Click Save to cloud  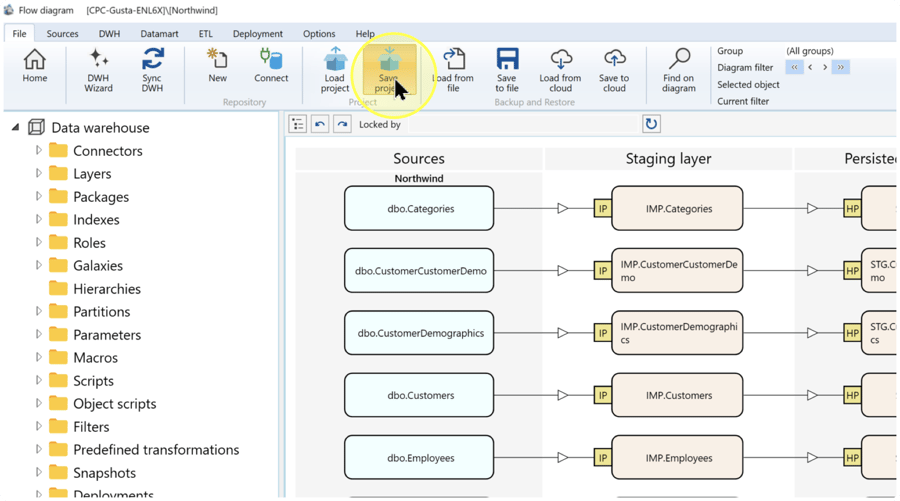[x=614, y=70]
